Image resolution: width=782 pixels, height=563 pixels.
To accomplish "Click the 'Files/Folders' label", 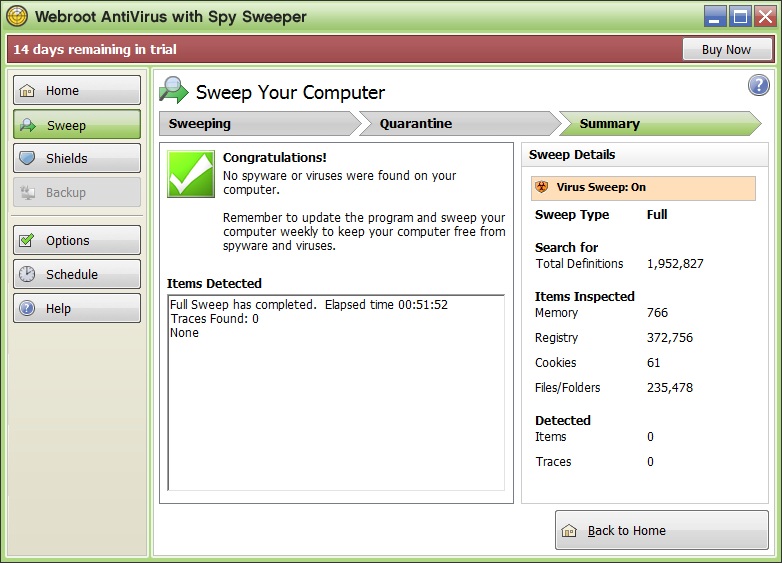I will click(568, 387).
